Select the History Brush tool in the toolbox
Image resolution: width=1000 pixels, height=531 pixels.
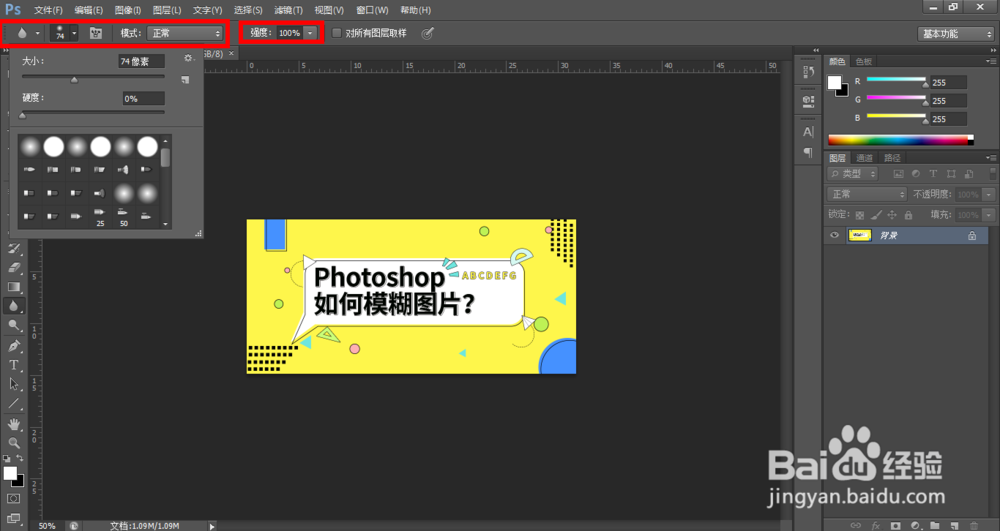(14, 249)
